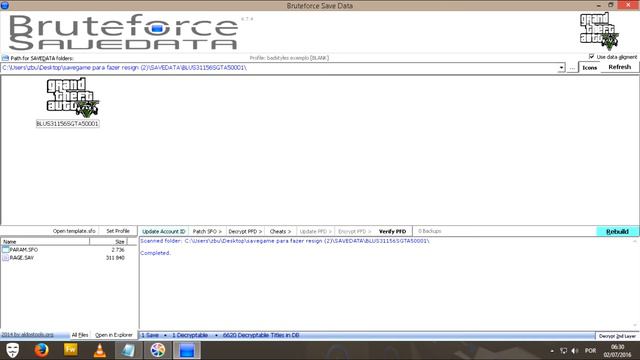Screen dimensions: 640x360
Task: Click Open in Explorer
Action: (x=114, y=335)
